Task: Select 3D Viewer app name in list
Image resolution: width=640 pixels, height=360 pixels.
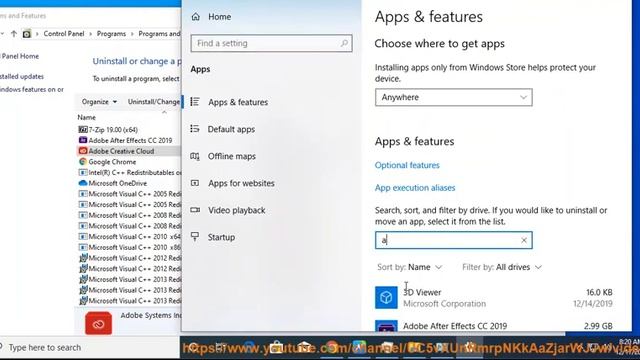Action: click(422, 292)
